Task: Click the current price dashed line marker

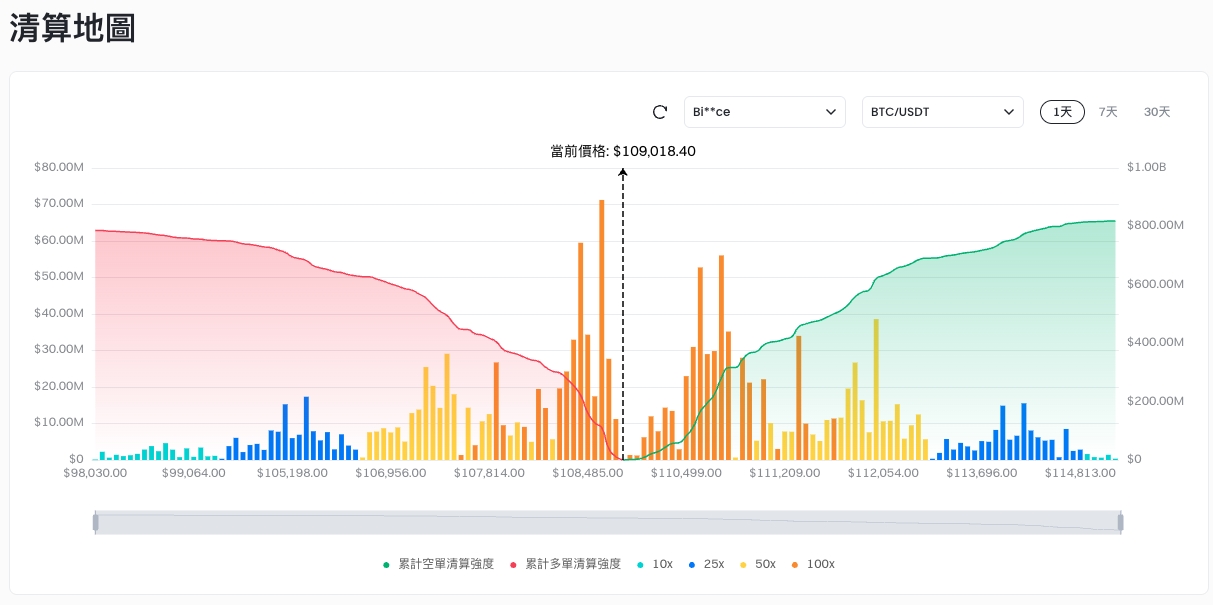Action: [623, 300]
